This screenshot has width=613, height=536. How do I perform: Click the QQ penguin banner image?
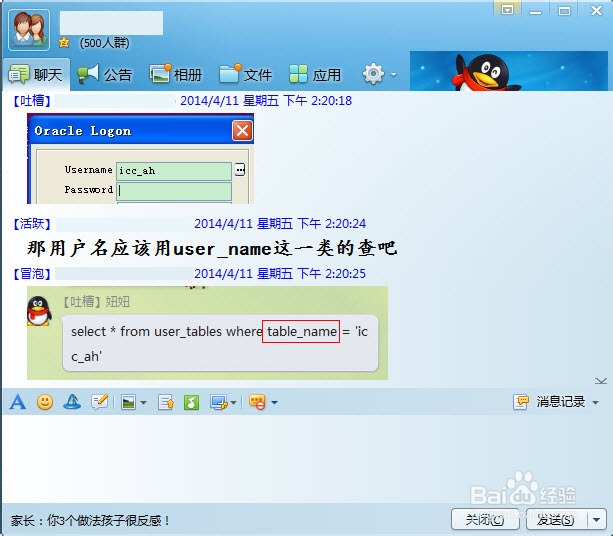509,71
